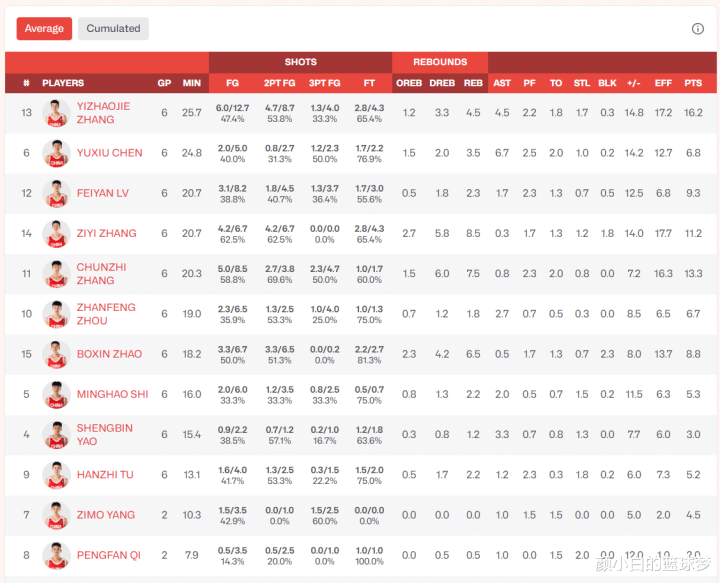Sort by STL column header
720x583 pixels.
pyautogui.click(x=582, y=83)
